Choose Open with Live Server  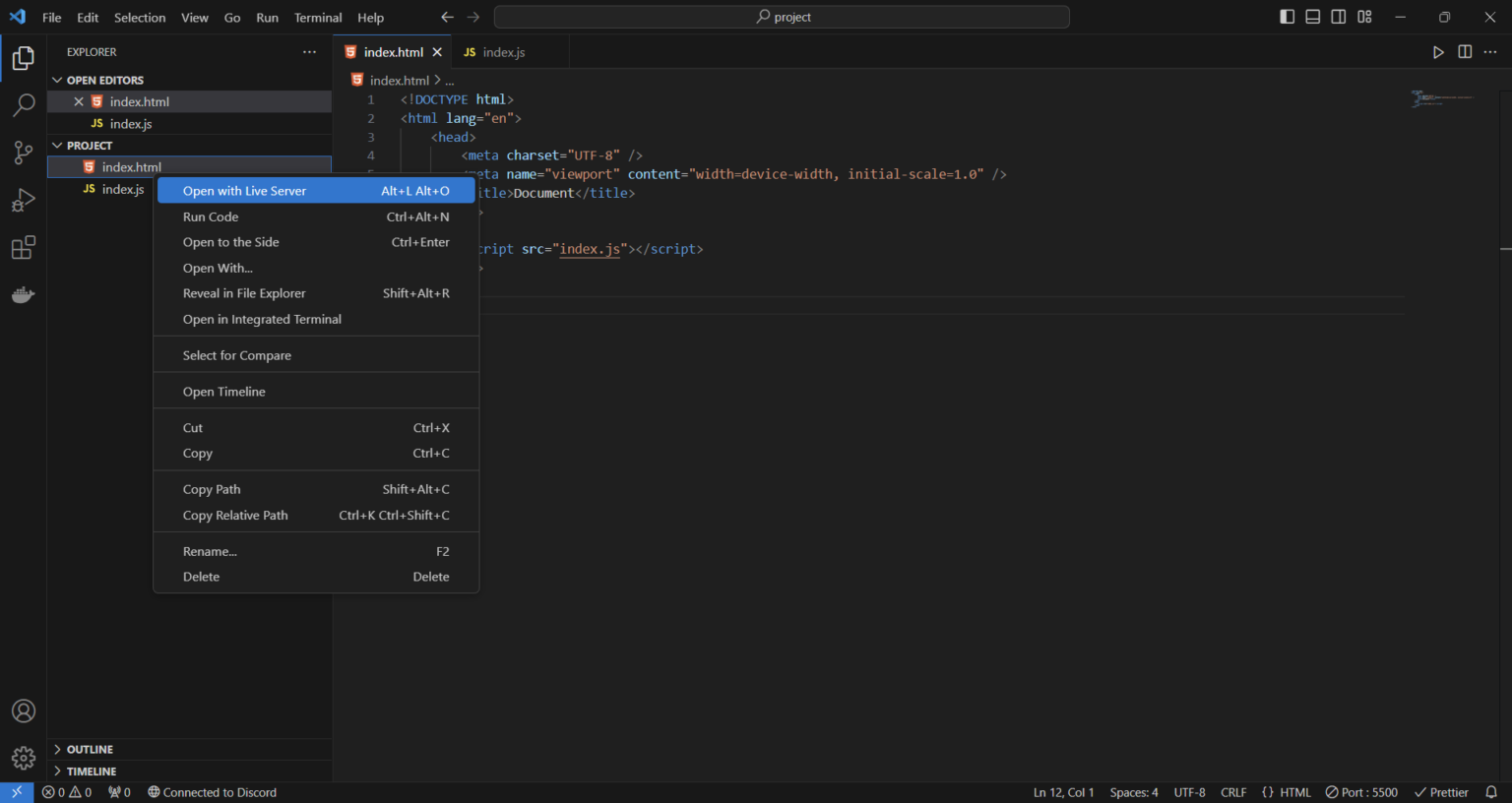(x=244, y=191)
